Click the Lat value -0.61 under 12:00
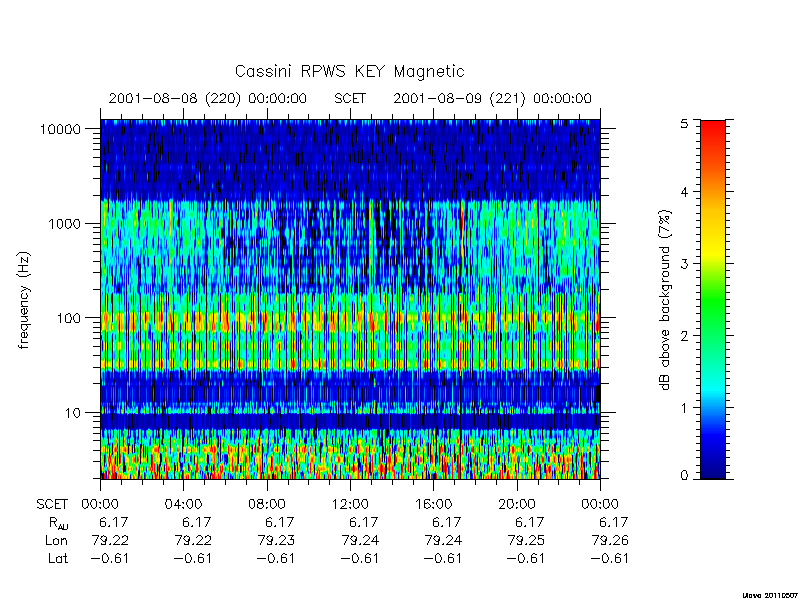This screenshot has width=800, height=600. 359,558
